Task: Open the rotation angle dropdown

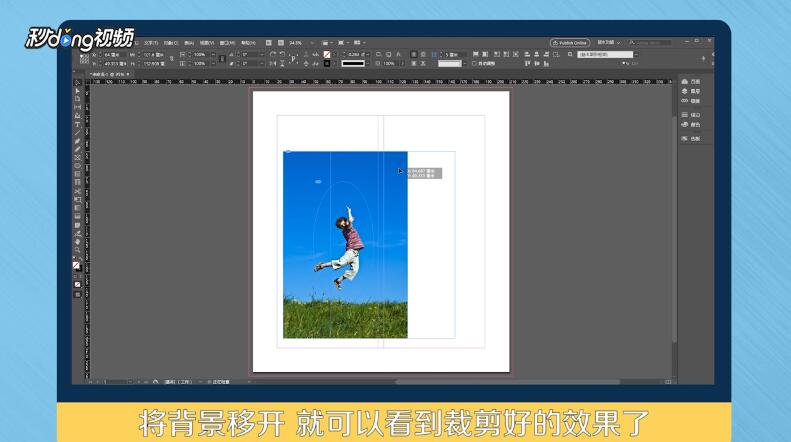Action: (x=262, y=54)
